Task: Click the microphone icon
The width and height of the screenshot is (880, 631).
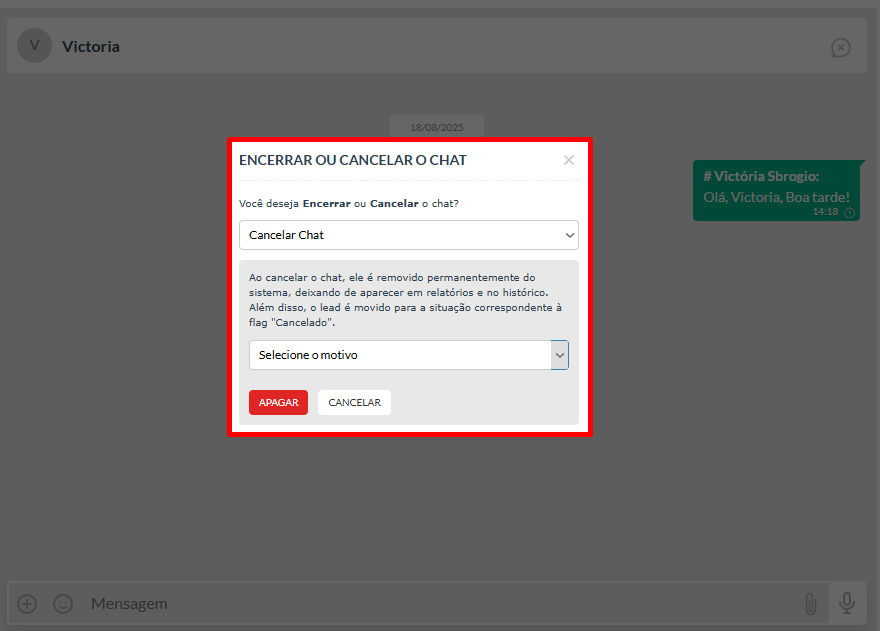Action: [846, 603]
